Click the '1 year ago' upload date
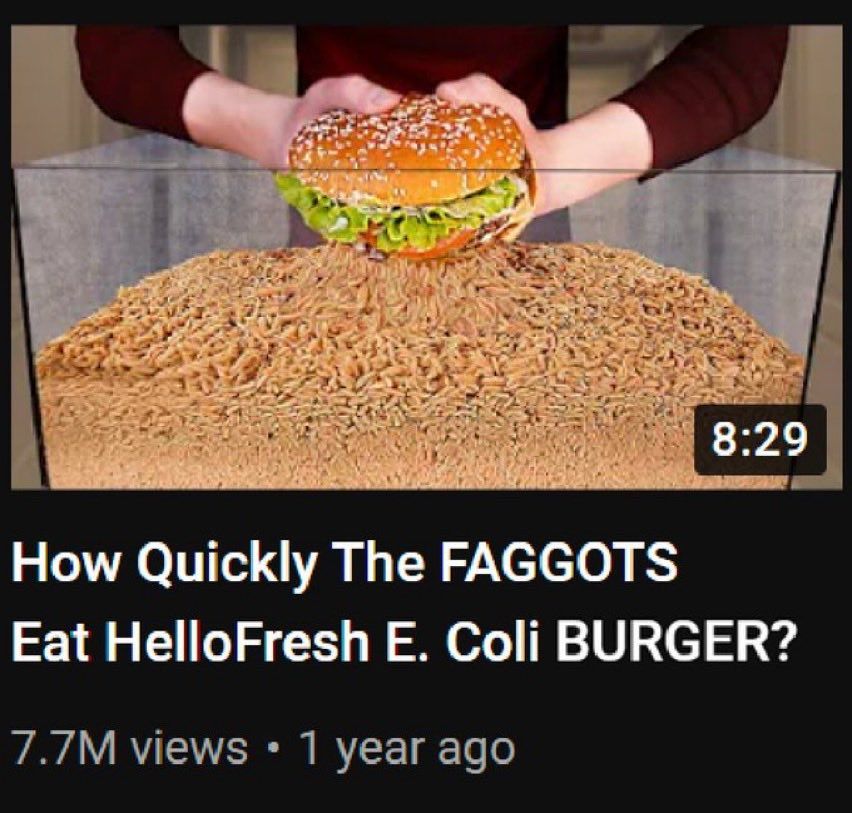This screenshot has width=852, height=813. pos(407,749)
